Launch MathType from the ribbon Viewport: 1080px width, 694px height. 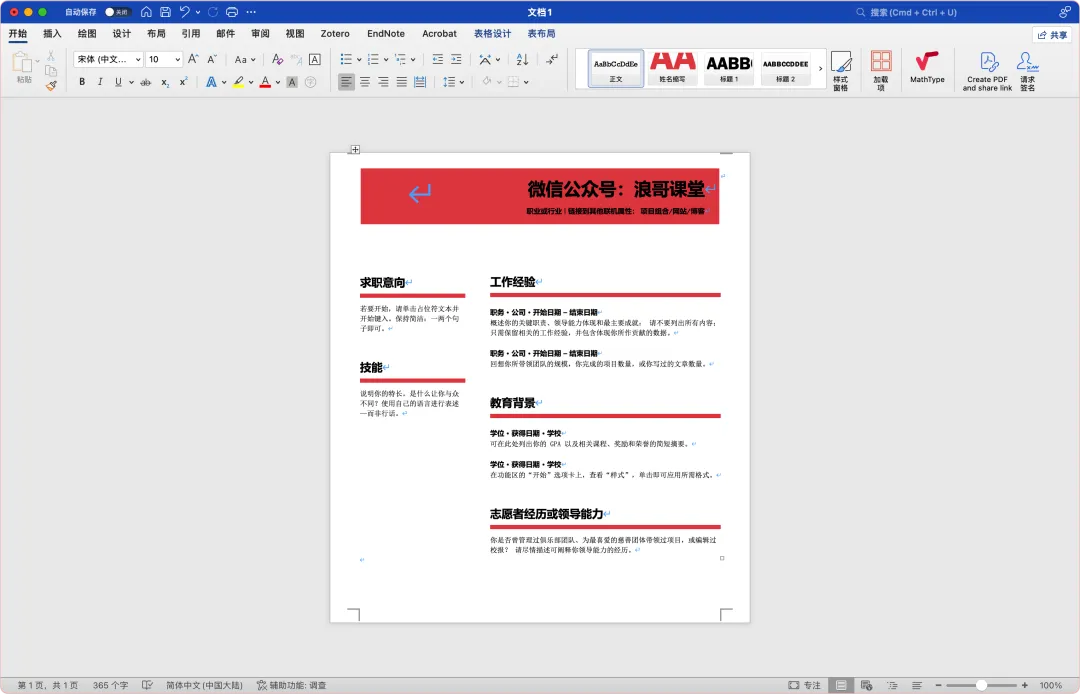click(x=927, y=67)
